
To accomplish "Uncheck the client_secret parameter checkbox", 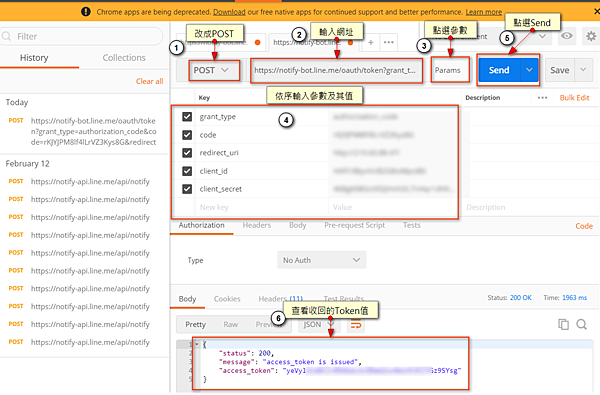I will [x=187, y=189].
